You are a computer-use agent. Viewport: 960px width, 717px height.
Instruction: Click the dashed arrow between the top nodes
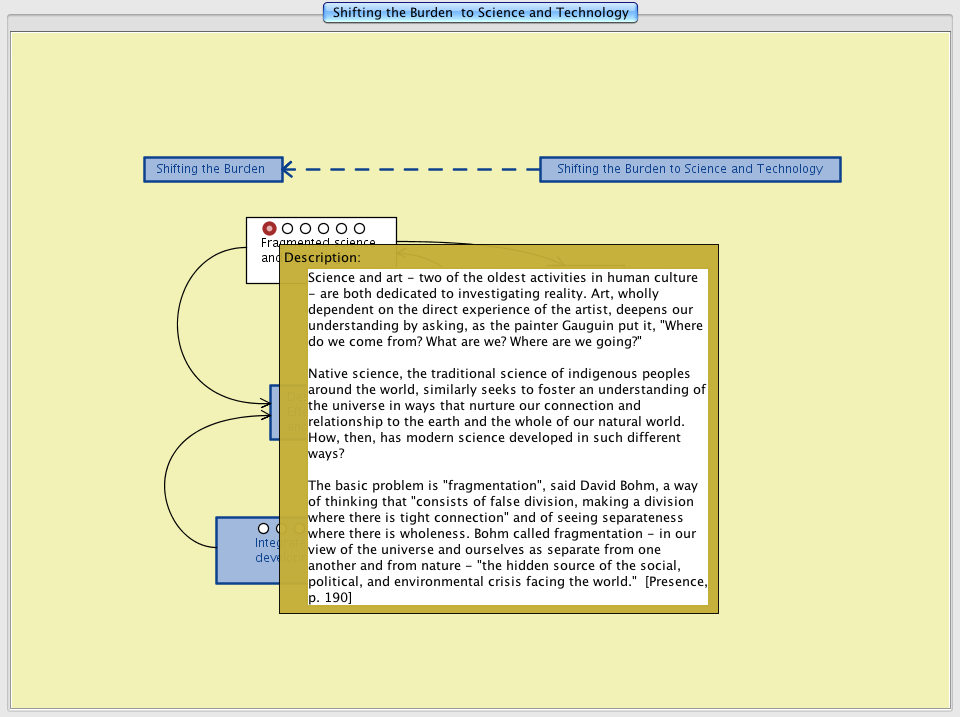[x=410, y=169]
